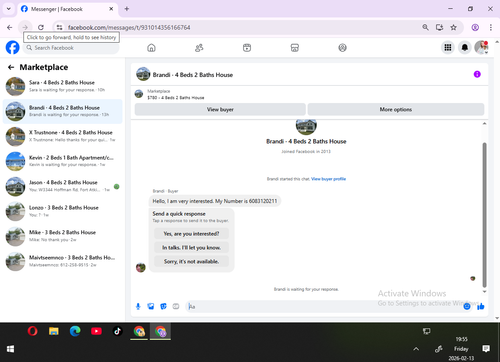Open the Chrome profile avatar

point(475,27)
